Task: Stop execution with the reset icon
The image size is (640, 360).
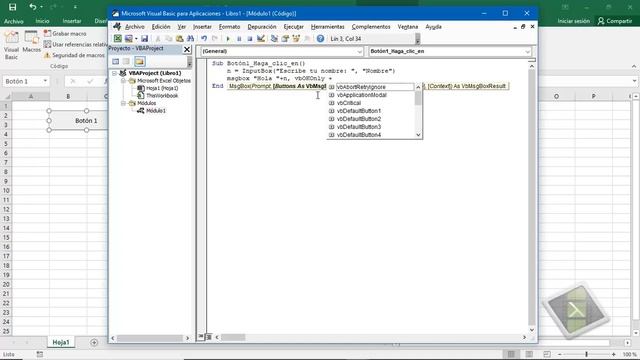Action: (x=249, y=38)
